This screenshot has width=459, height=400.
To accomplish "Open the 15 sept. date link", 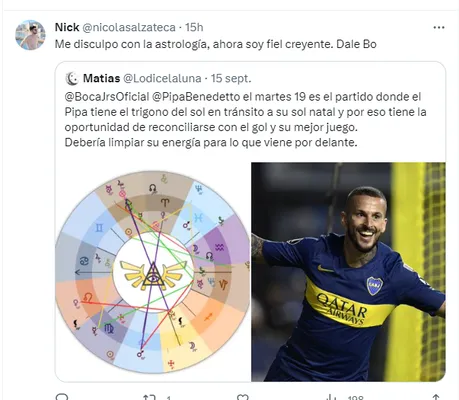I will tap(231, 78).
